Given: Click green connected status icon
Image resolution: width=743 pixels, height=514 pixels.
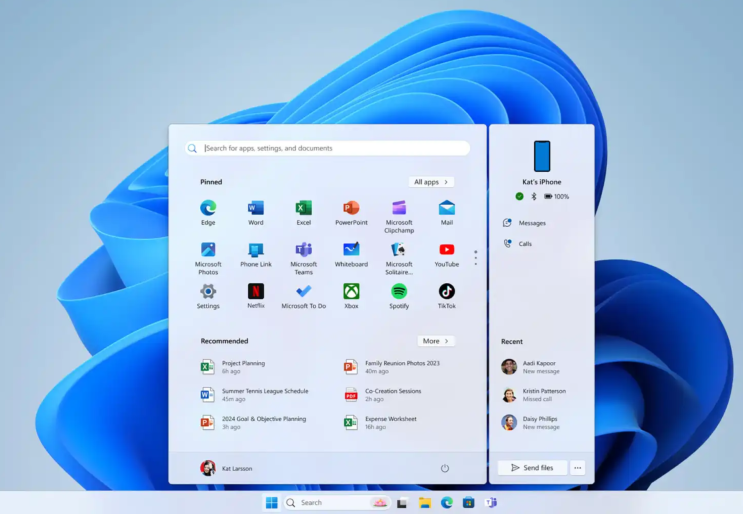Looking at the screenshot, I should [519, 196].
